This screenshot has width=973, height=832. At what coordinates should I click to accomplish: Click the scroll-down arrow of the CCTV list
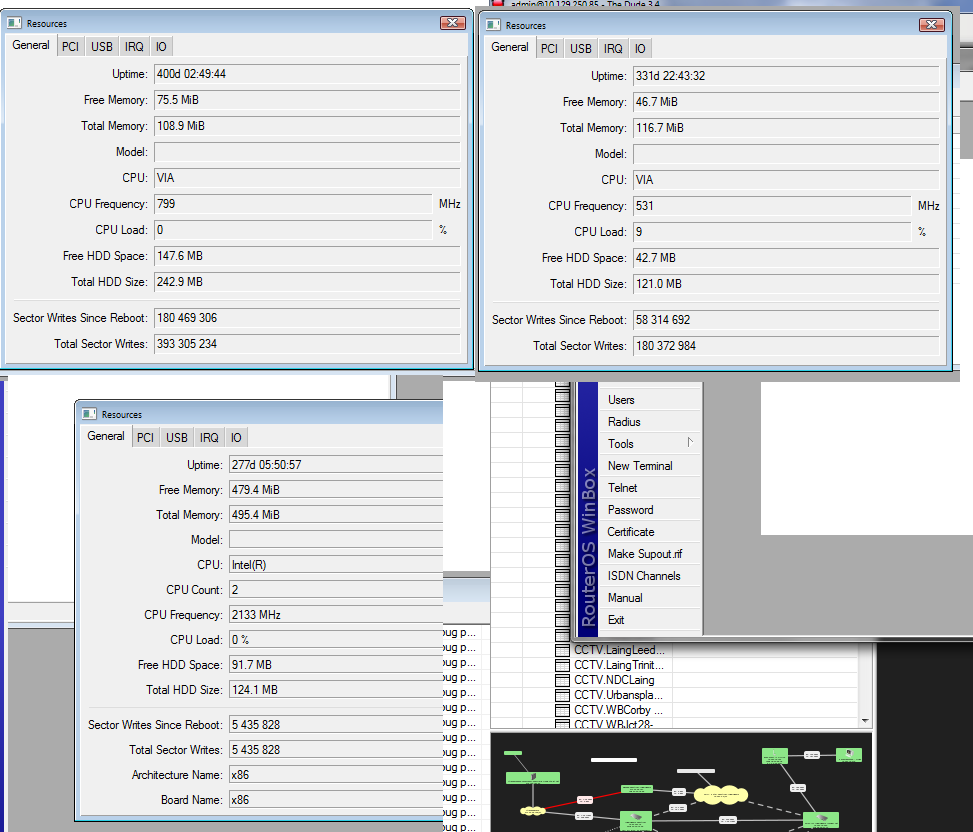point(865,720)
